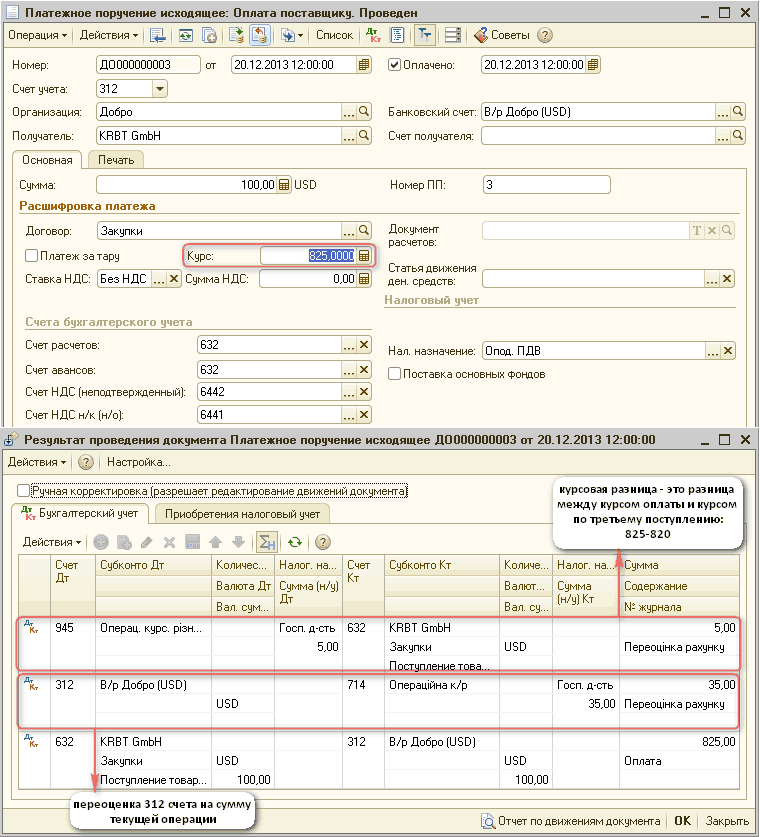Open selection ellipsis for Ставка НДС
The width and height of the screenshot is (760, 837).
point(159,279)
